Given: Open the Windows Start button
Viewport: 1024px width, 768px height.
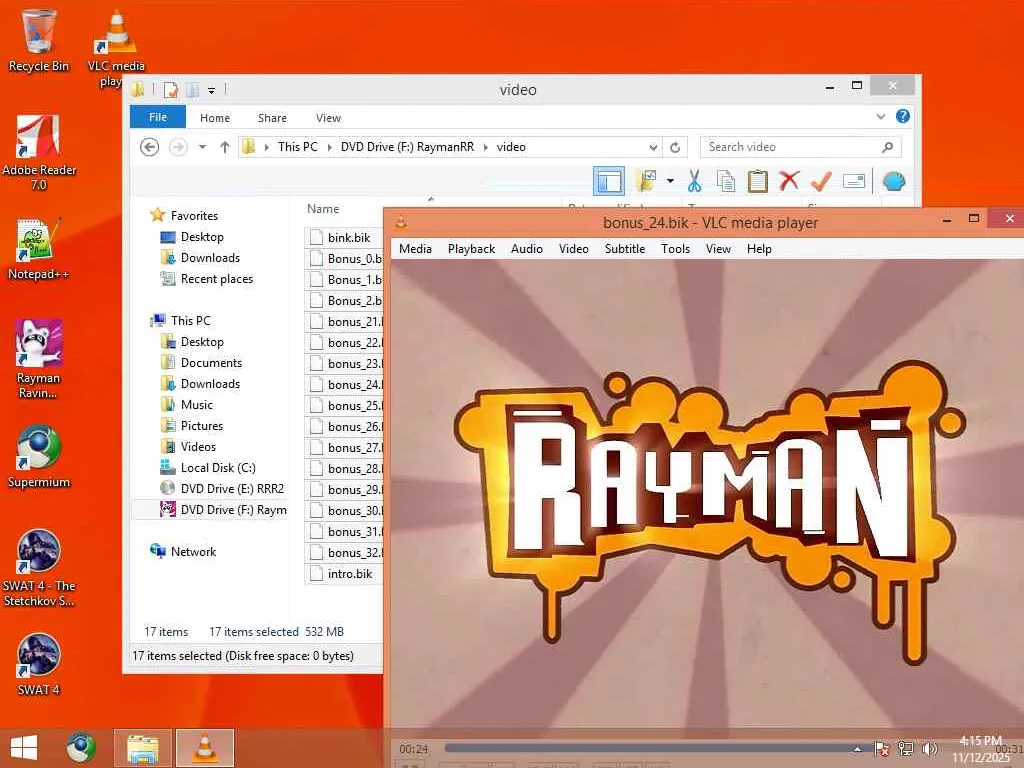Looking at the screenshot, I should pos(24,748).
